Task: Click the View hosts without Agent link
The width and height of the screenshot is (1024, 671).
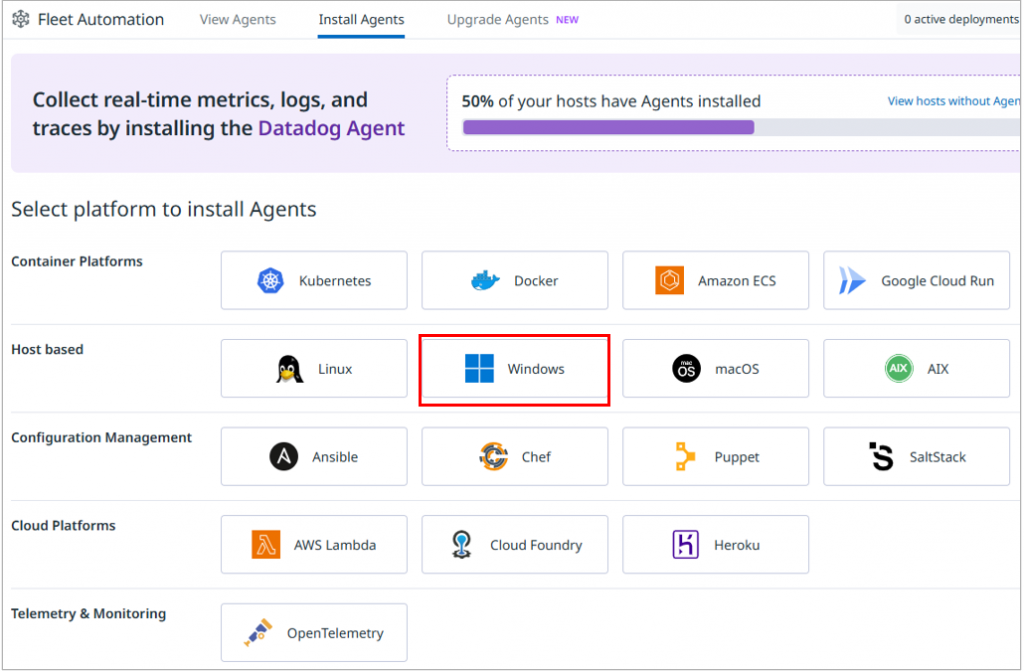Action: click(953, 101)
